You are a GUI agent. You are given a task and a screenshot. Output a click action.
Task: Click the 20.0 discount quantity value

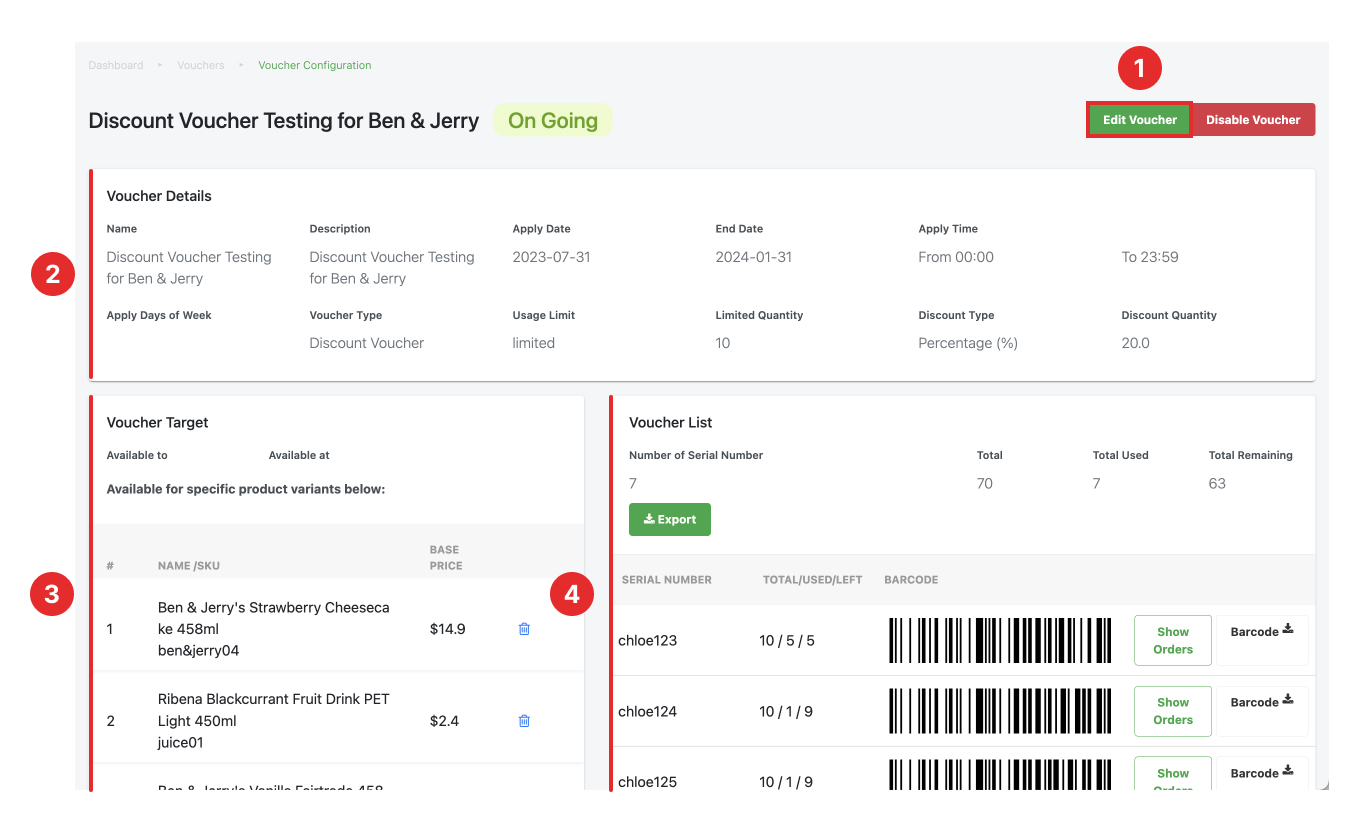pos(1136,343)
